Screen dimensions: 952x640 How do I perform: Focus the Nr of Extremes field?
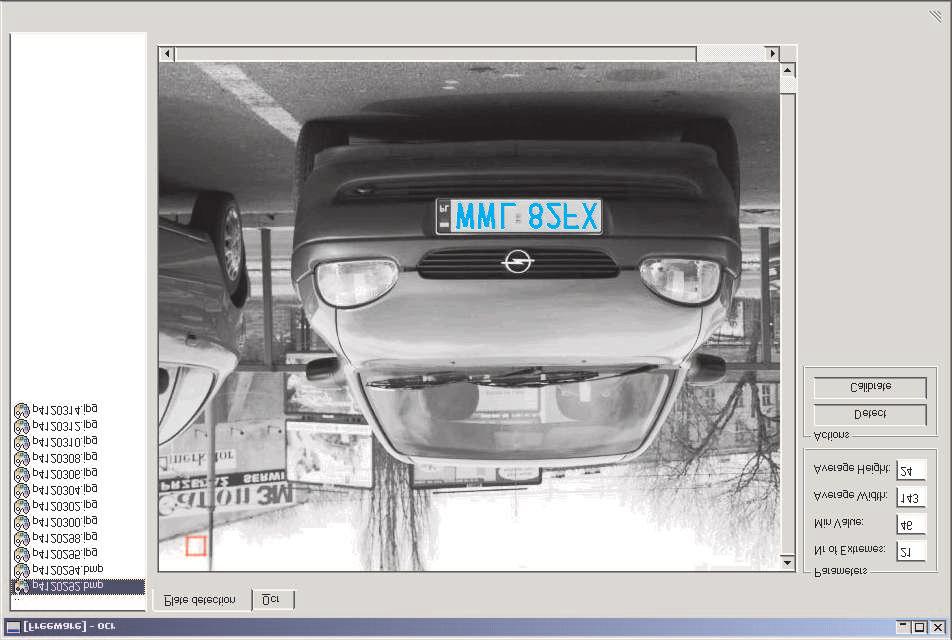coord(911,551)
